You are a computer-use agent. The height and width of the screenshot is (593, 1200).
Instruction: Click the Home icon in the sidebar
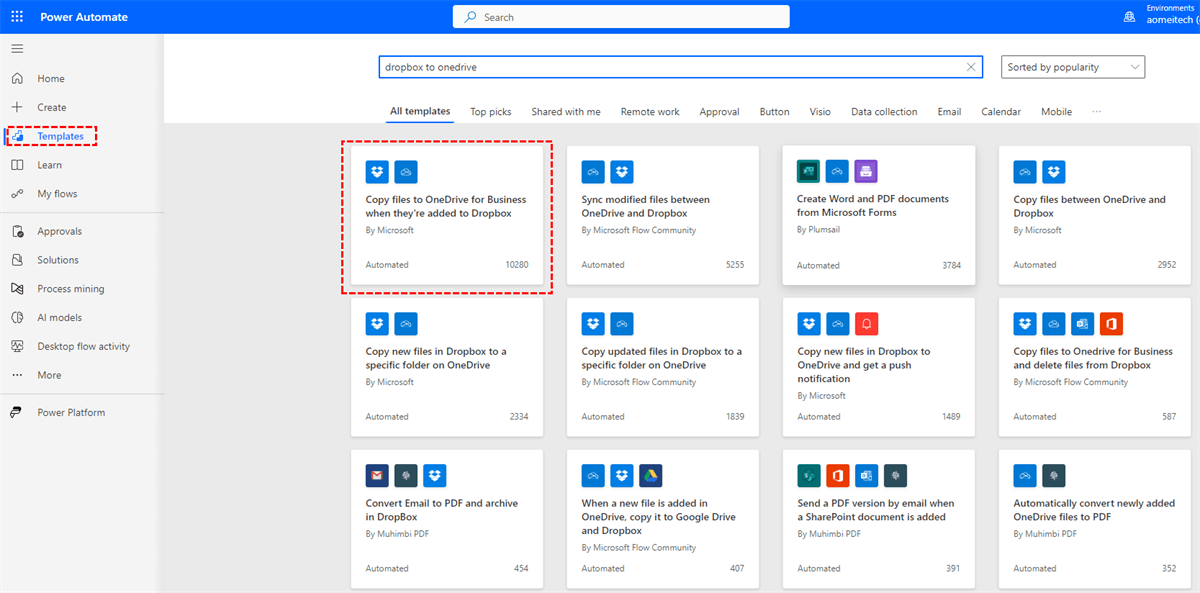[17, 78]
